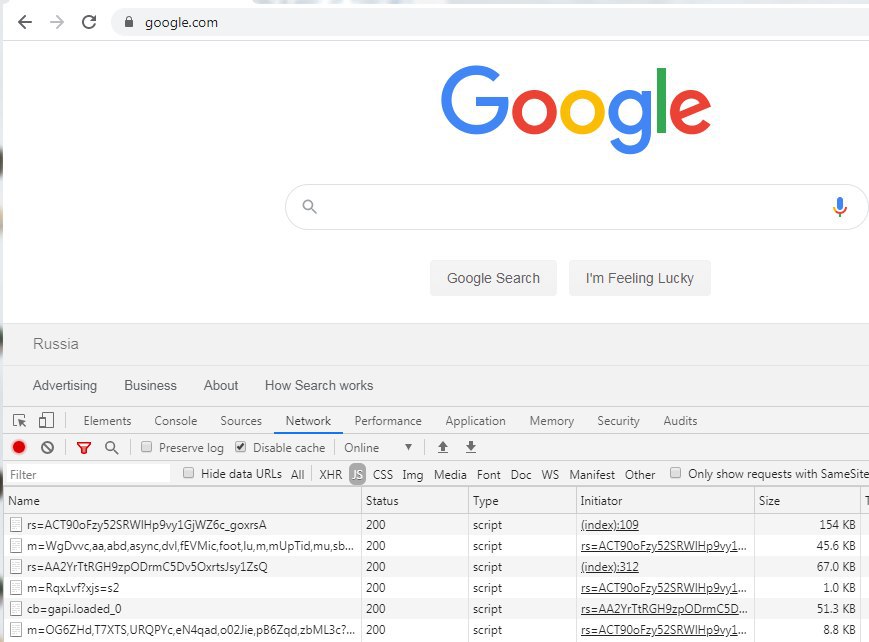Open initiator link rs=AA2YrTtRGH9zpODrmC5D...
Viewport: 869px width, 642px height.
(664, 609)
